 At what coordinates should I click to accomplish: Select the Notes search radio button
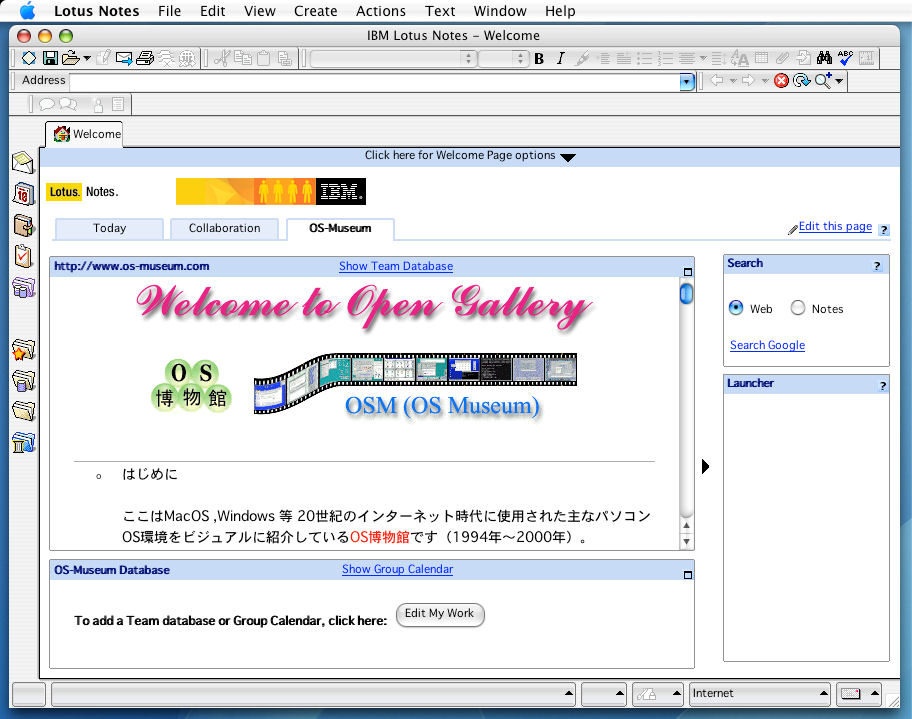click(798, 309)
